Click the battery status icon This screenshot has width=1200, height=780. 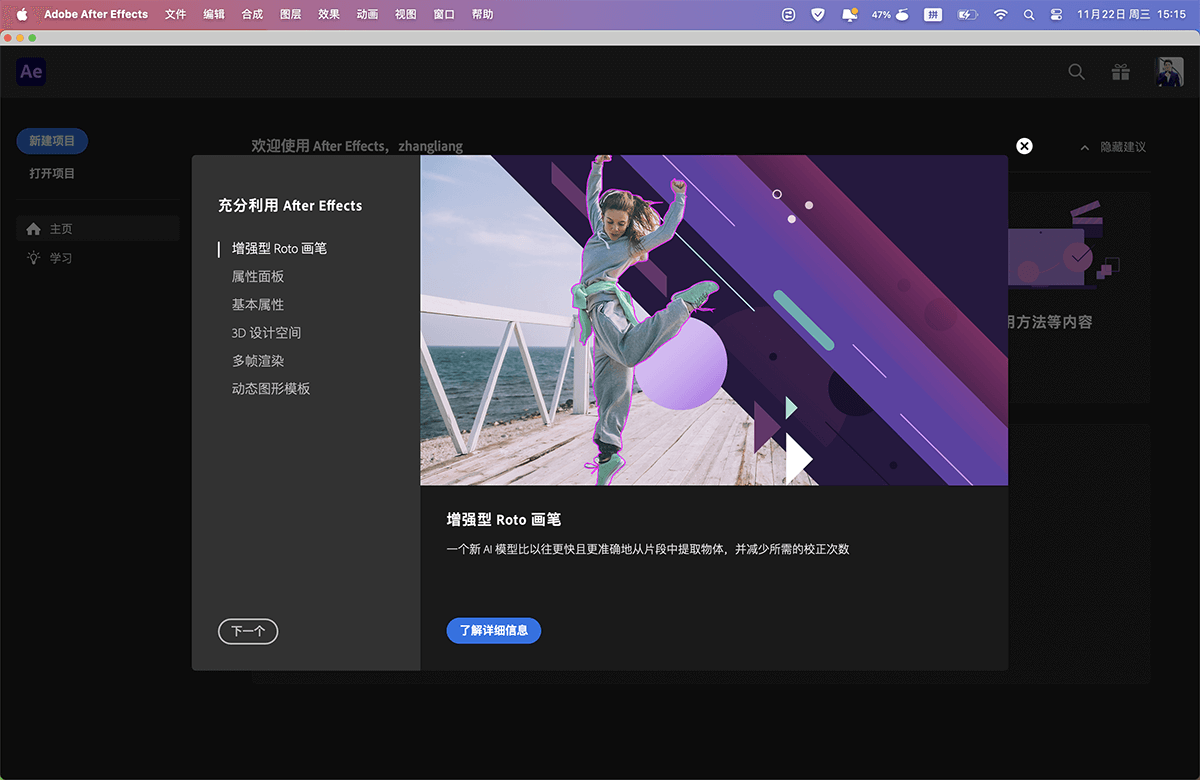point(967,15)
